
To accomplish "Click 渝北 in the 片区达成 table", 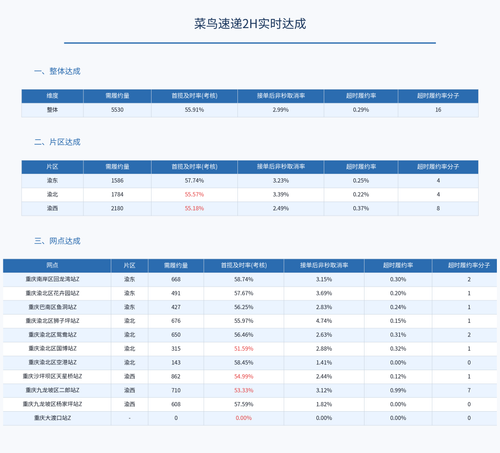I will click(52, 194).
